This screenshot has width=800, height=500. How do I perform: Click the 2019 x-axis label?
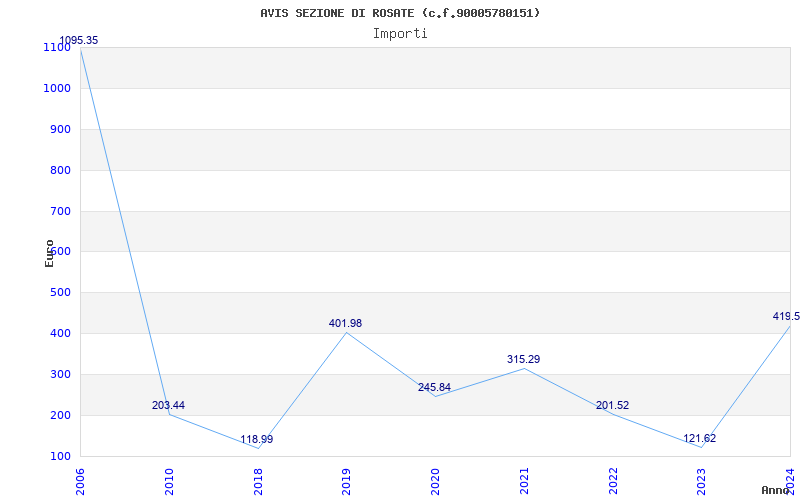click(346, 482)
